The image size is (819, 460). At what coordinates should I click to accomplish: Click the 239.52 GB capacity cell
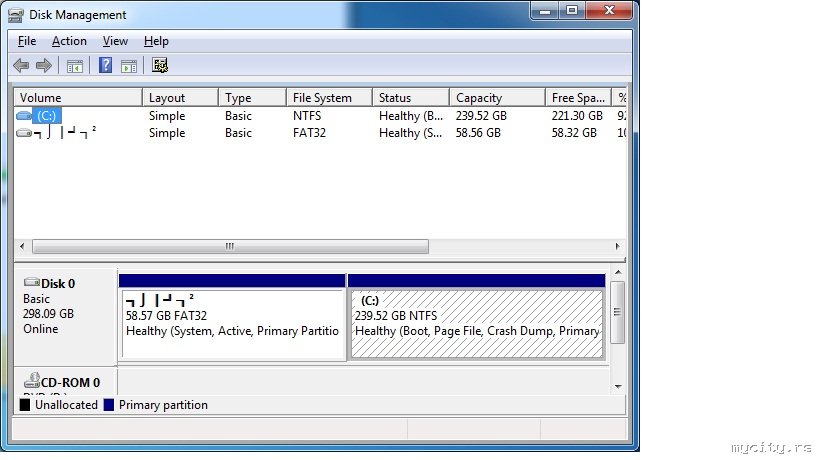pos(481,116)
